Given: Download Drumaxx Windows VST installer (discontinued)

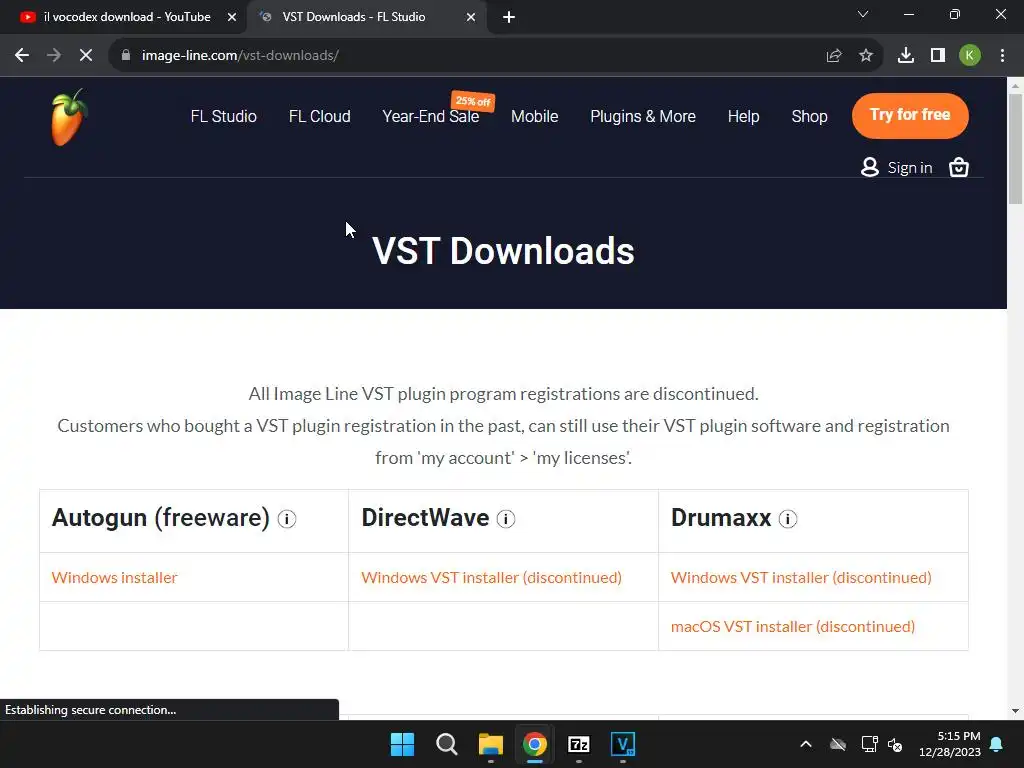Looking at the screenshot, I should point(801,577).
